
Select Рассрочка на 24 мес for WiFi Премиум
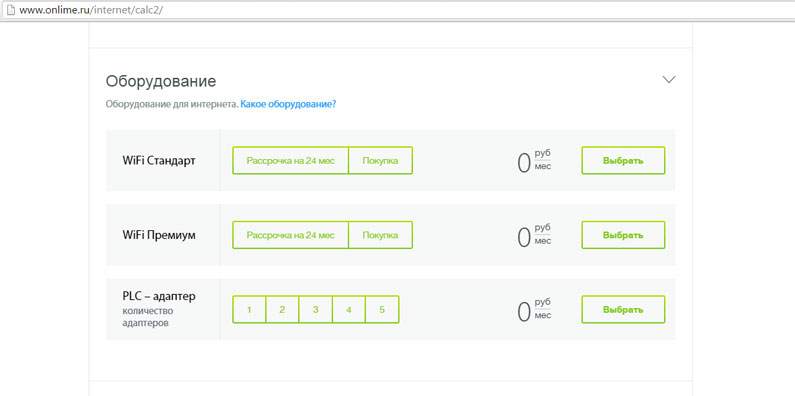click(x=291, y=235)
